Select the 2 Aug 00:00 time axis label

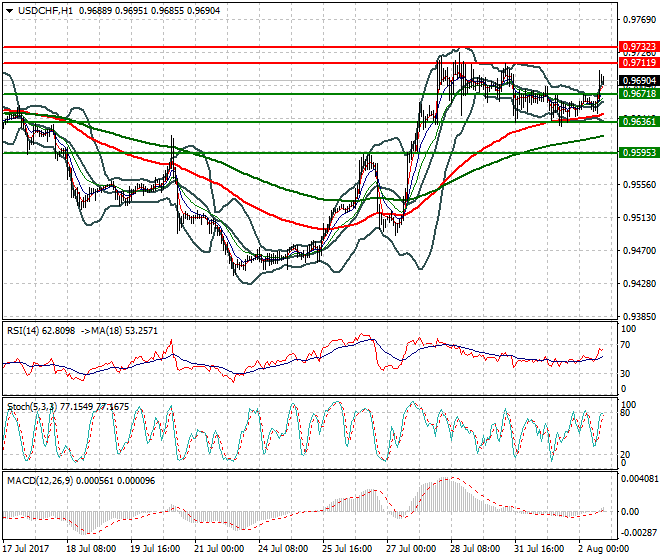[604, 549]
